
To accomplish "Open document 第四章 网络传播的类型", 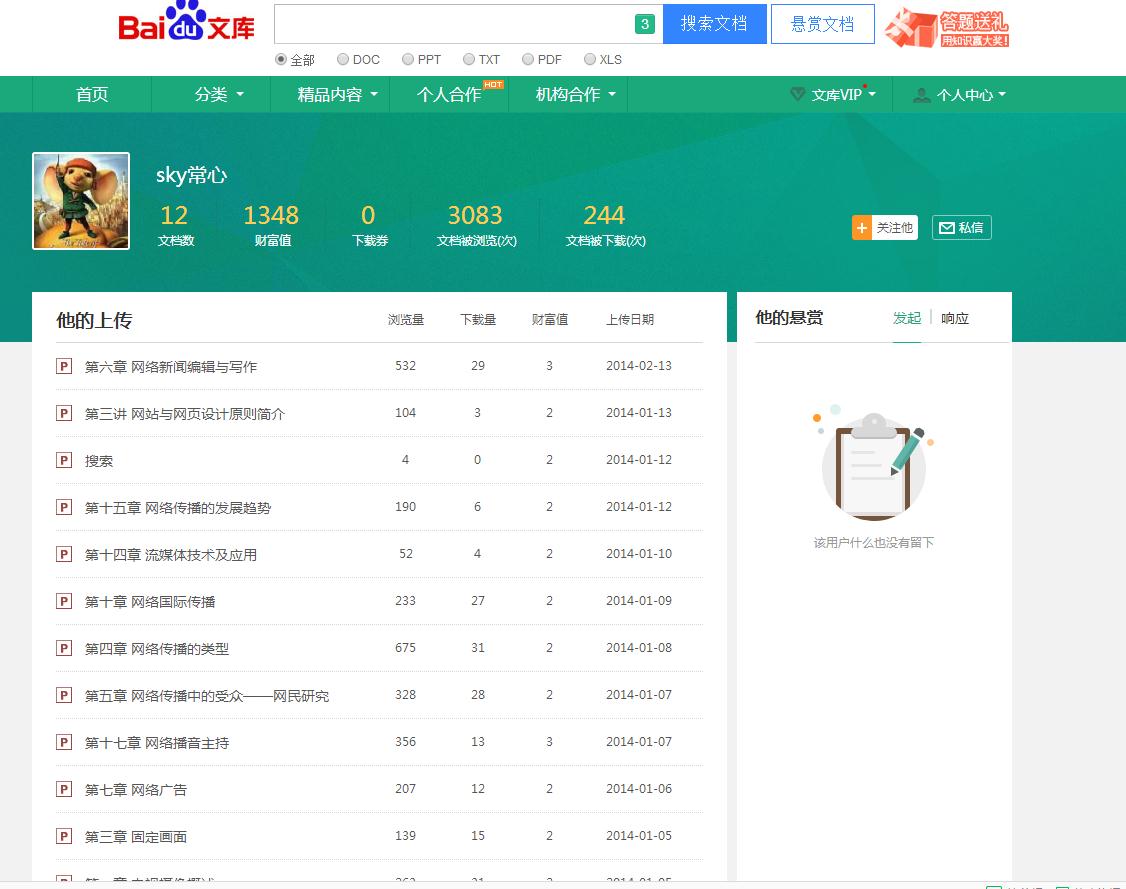I will click(x=157, y=648).
